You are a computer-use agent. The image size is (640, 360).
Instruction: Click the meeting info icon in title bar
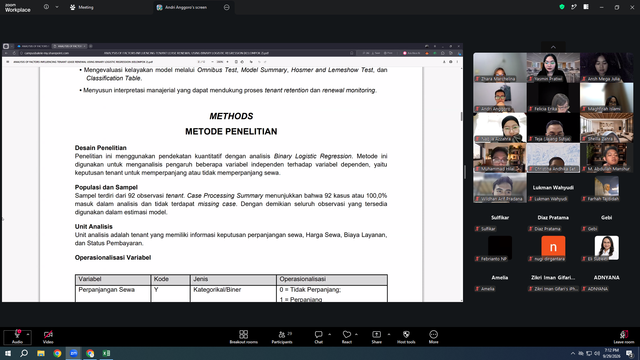(46, 7)
